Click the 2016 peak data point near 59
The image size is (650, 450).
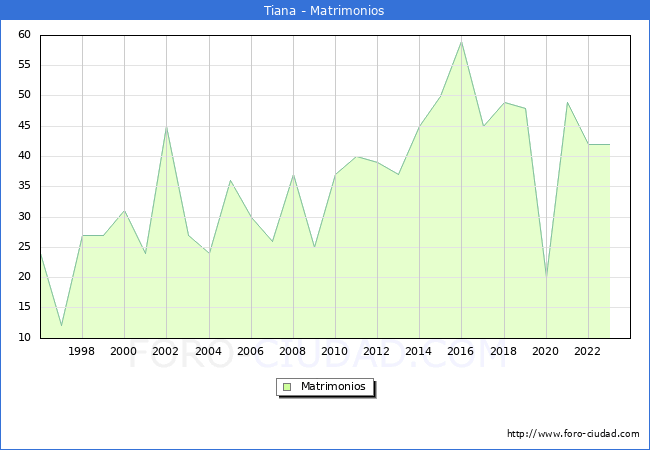pos(461,42)
